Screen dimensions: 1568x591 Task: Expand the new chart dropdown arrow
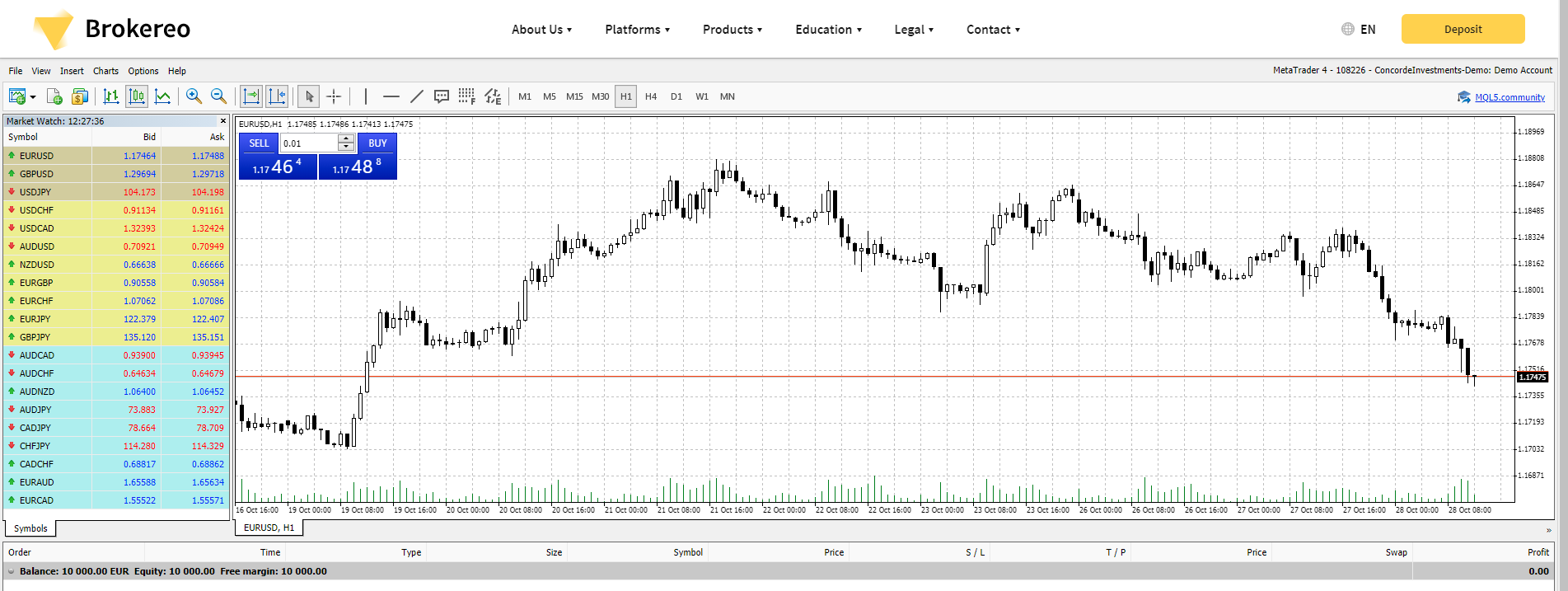33,97
